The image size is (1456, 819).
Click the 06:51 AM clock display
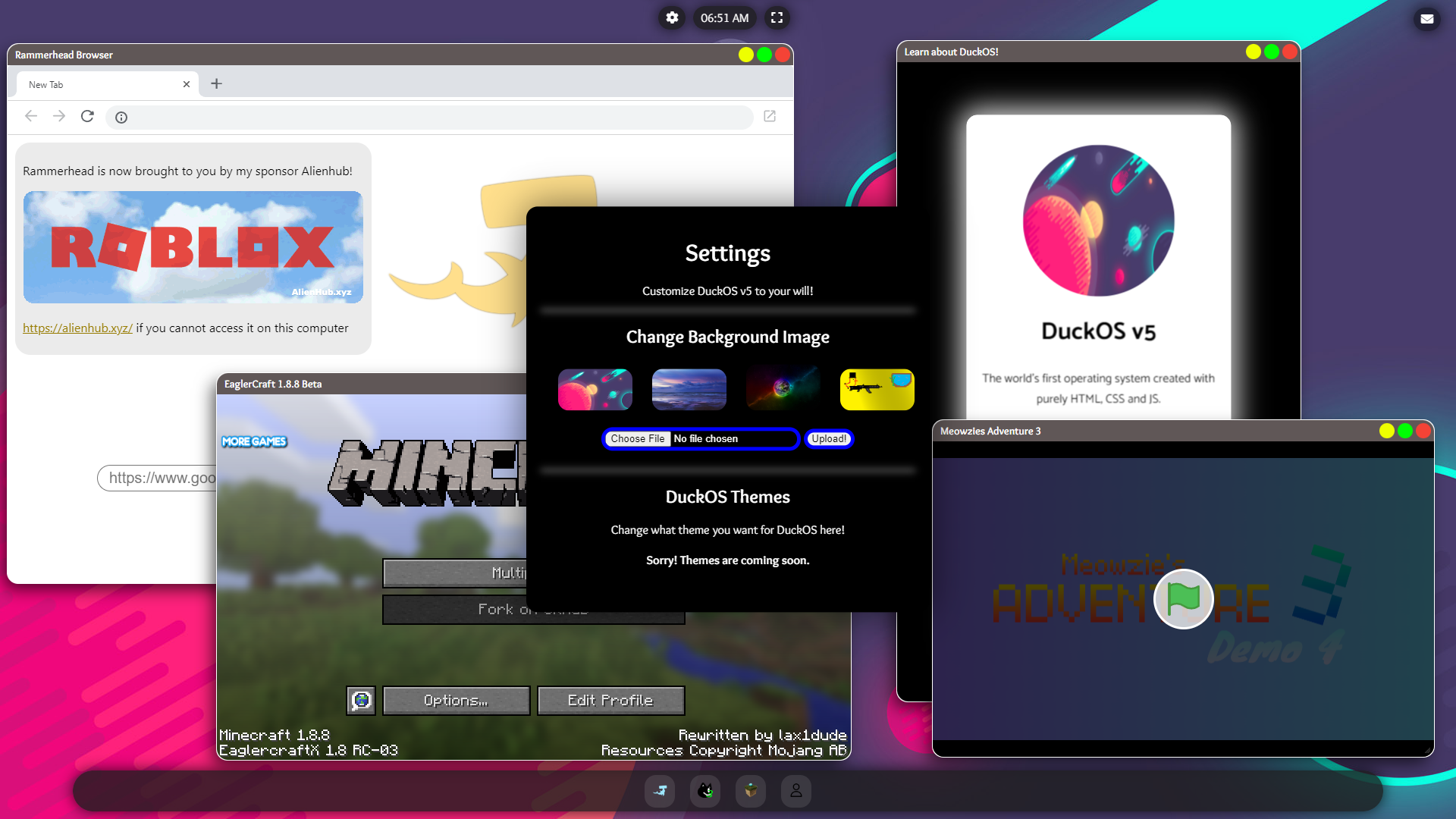(x=724, y=17)
